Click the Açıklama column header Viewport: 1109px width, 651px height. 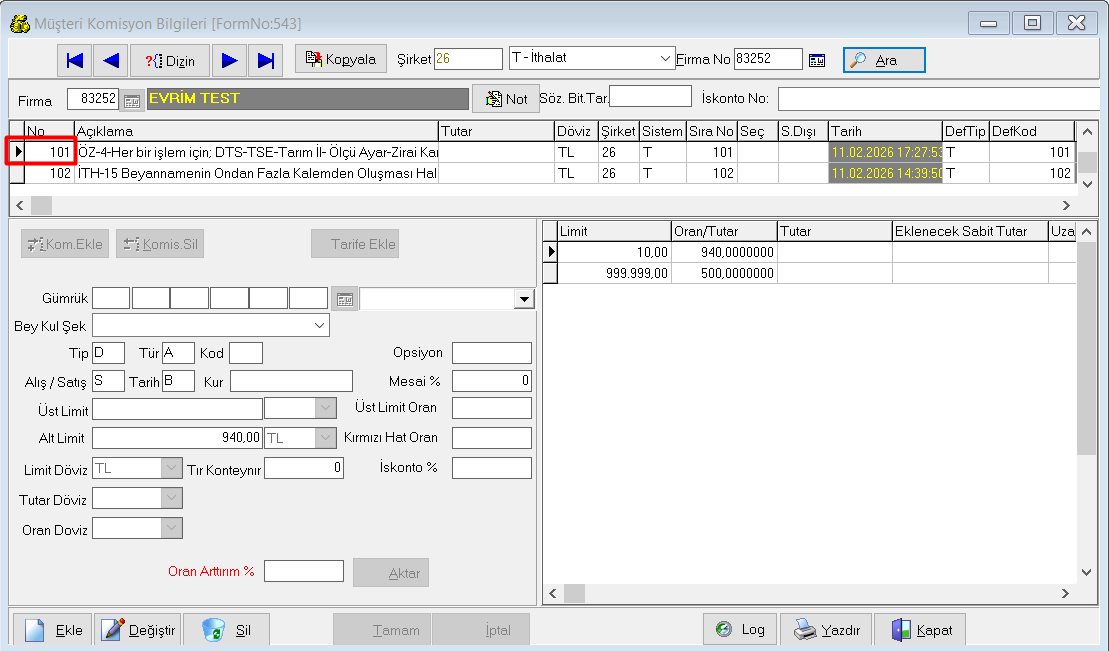pyautogui.click(x=256, y=131)
